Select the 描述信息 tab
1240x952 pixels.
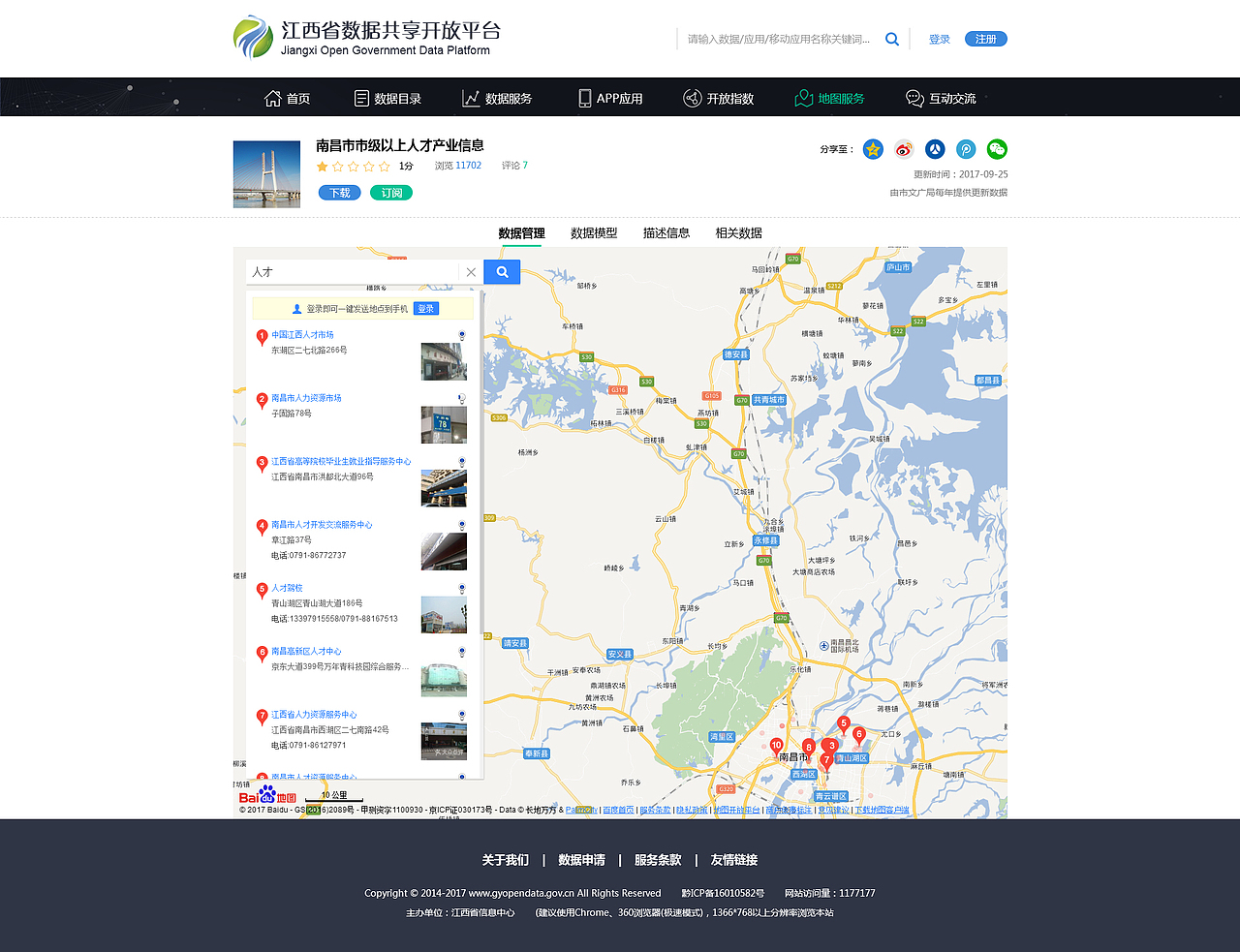click(x=666, y=233)
